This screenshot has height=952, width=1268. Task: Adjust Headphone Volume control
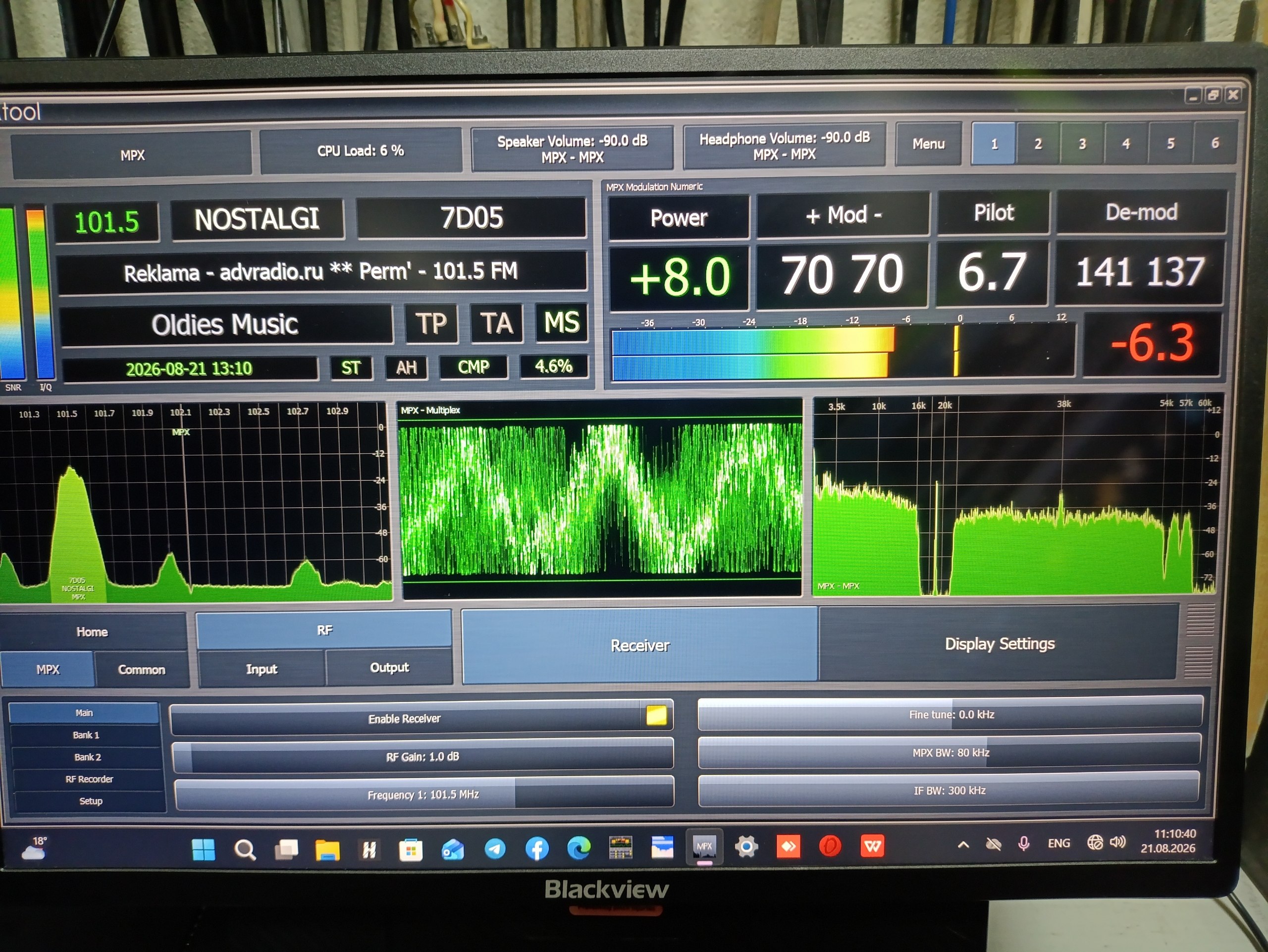coord(784,146)
